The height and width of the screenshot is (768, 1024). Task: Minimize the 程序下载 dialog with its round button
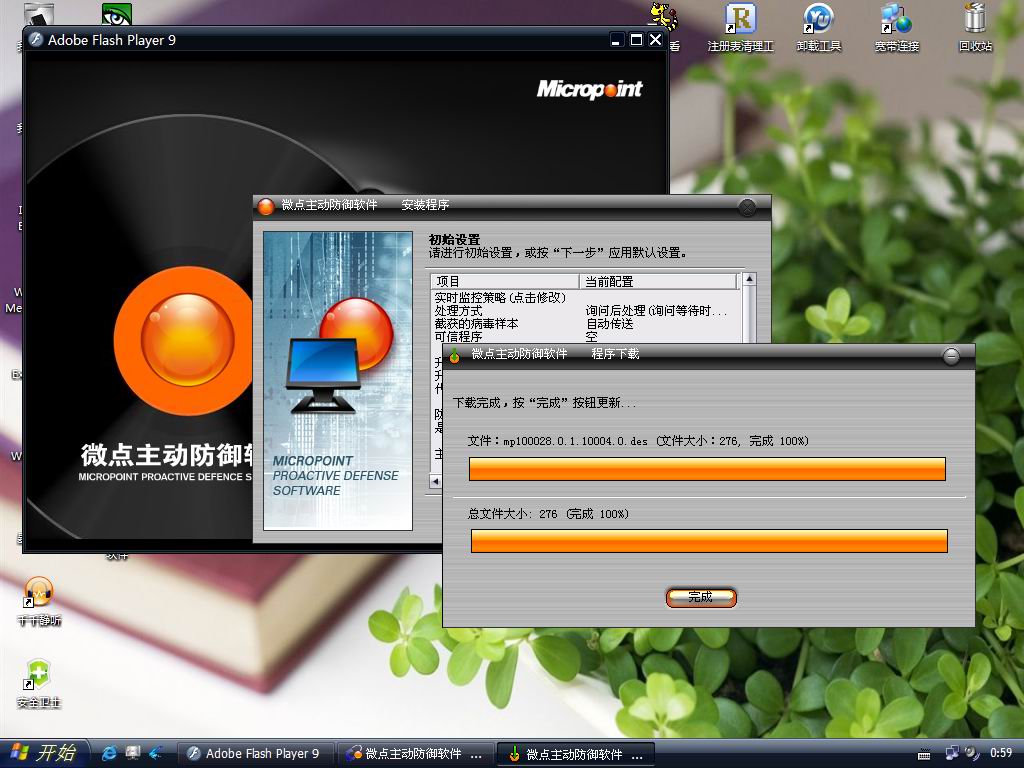coord(951,356)
